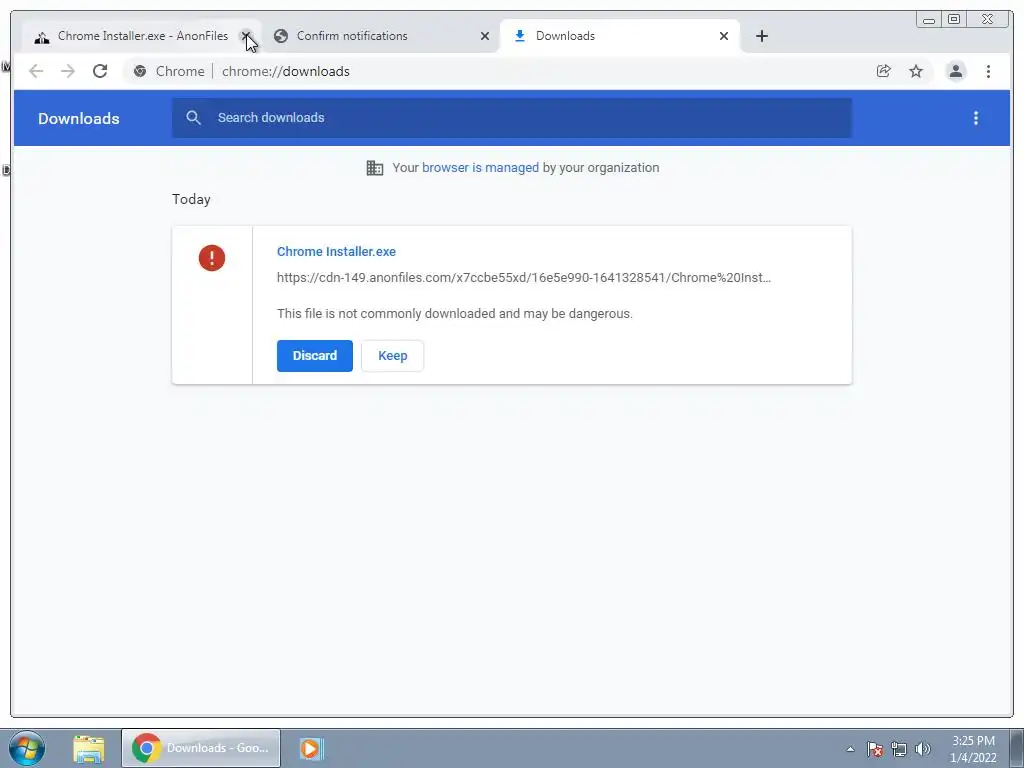The height and width of the screenshot is (768, 1024).
Task: Open the Action Center flag icon
Action: (x=875, y=749)
